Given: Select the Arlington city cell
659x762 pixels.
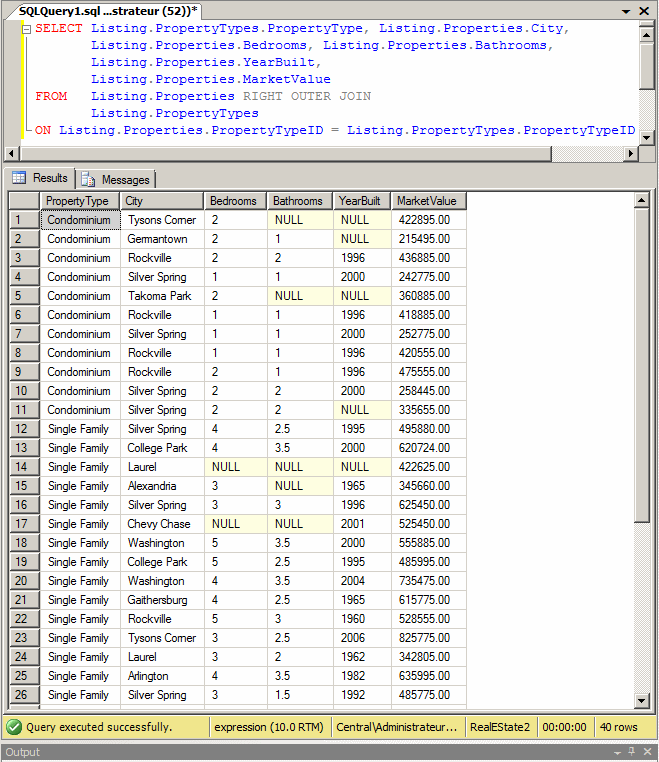Looking at the screenshot, I should pyautogui.click(x=162, y=675).
